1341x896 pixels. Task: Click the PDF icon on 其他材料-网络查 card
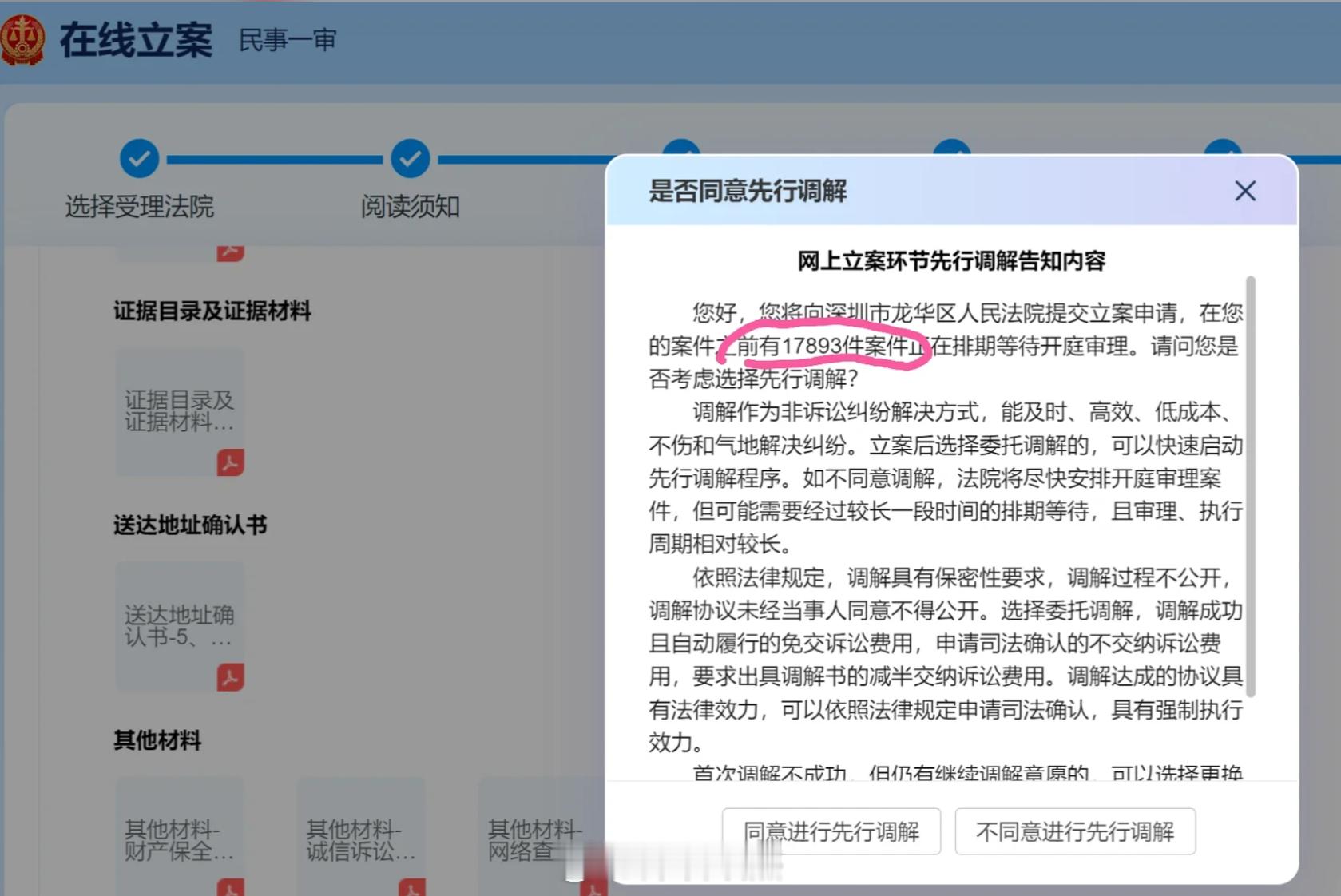point(593,886)
